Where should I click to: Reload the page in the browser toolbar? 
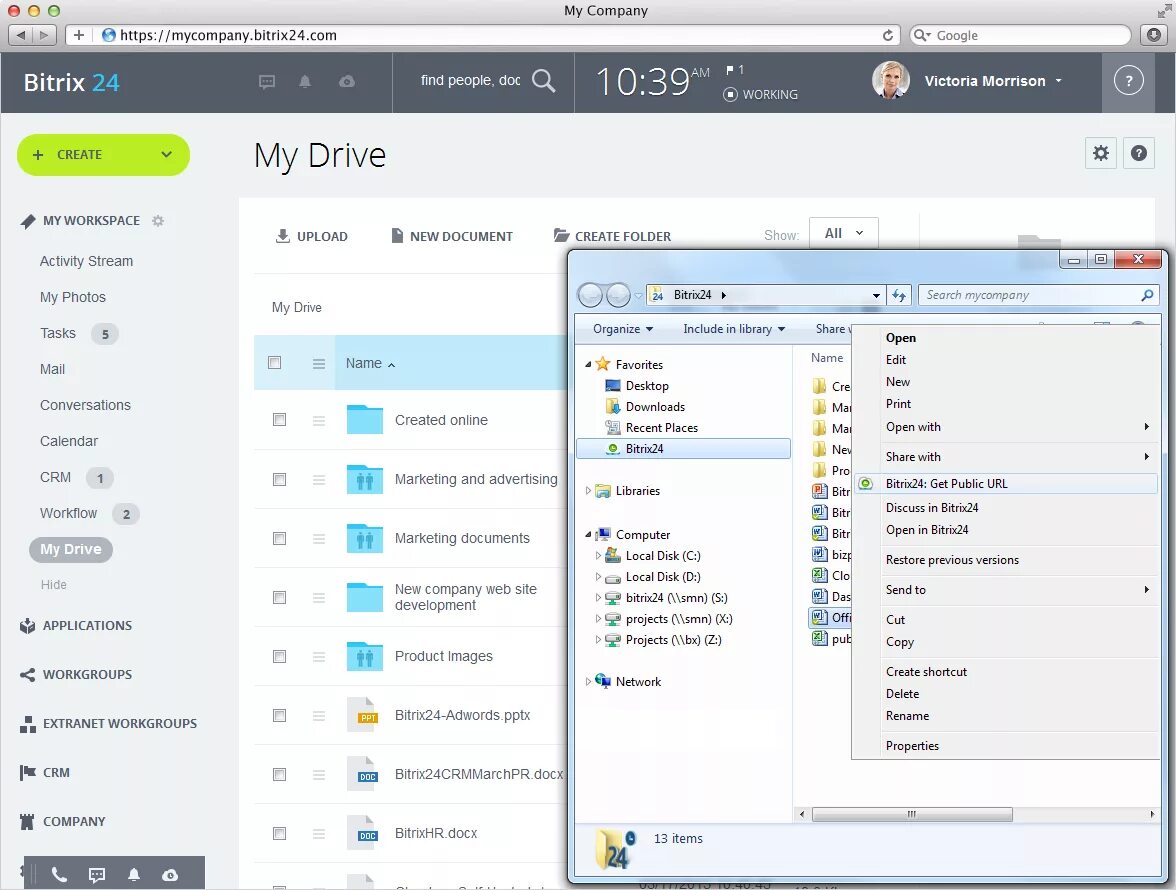point(888,35)
